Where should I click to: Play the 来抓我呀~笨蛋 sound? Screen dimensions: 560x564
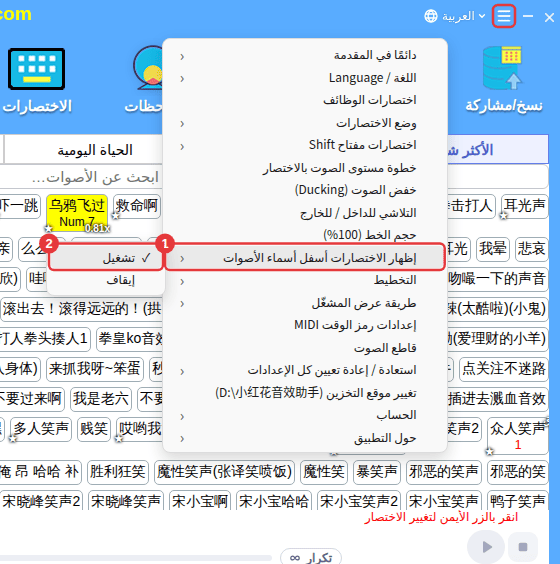(95, 369)
